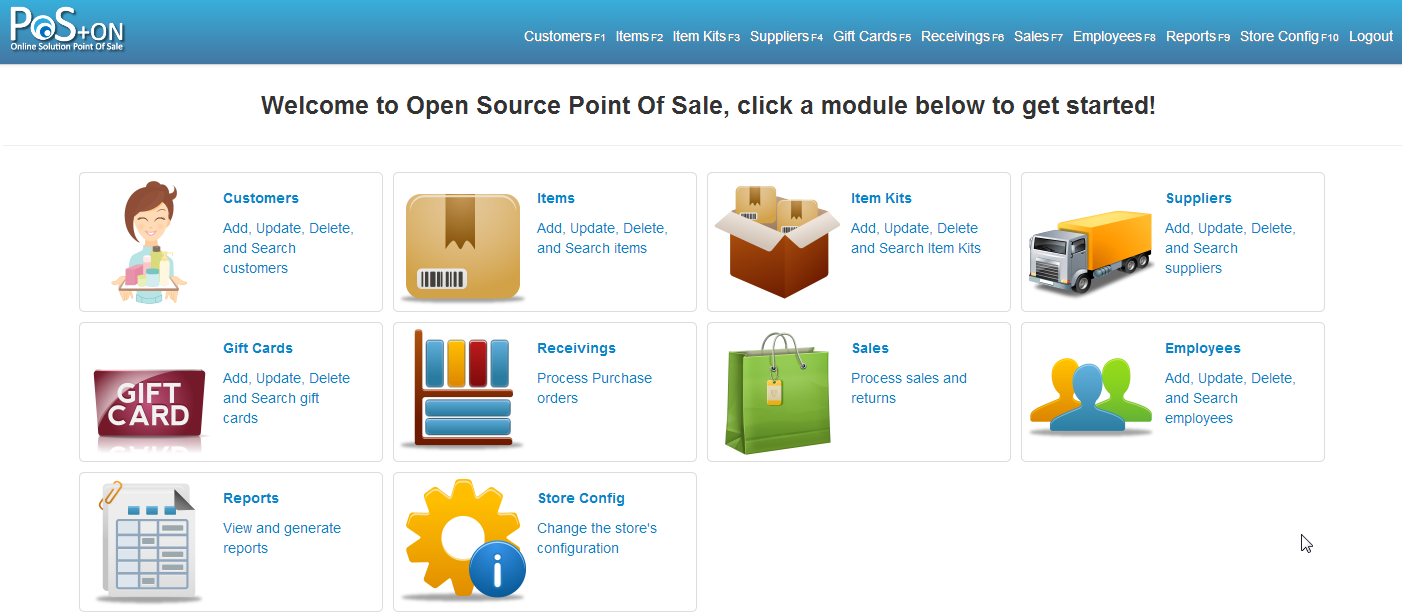Viewport: 1402px width, 614px height.
Task: Click the Employees colored people icon
Action: coord(1091,396)
